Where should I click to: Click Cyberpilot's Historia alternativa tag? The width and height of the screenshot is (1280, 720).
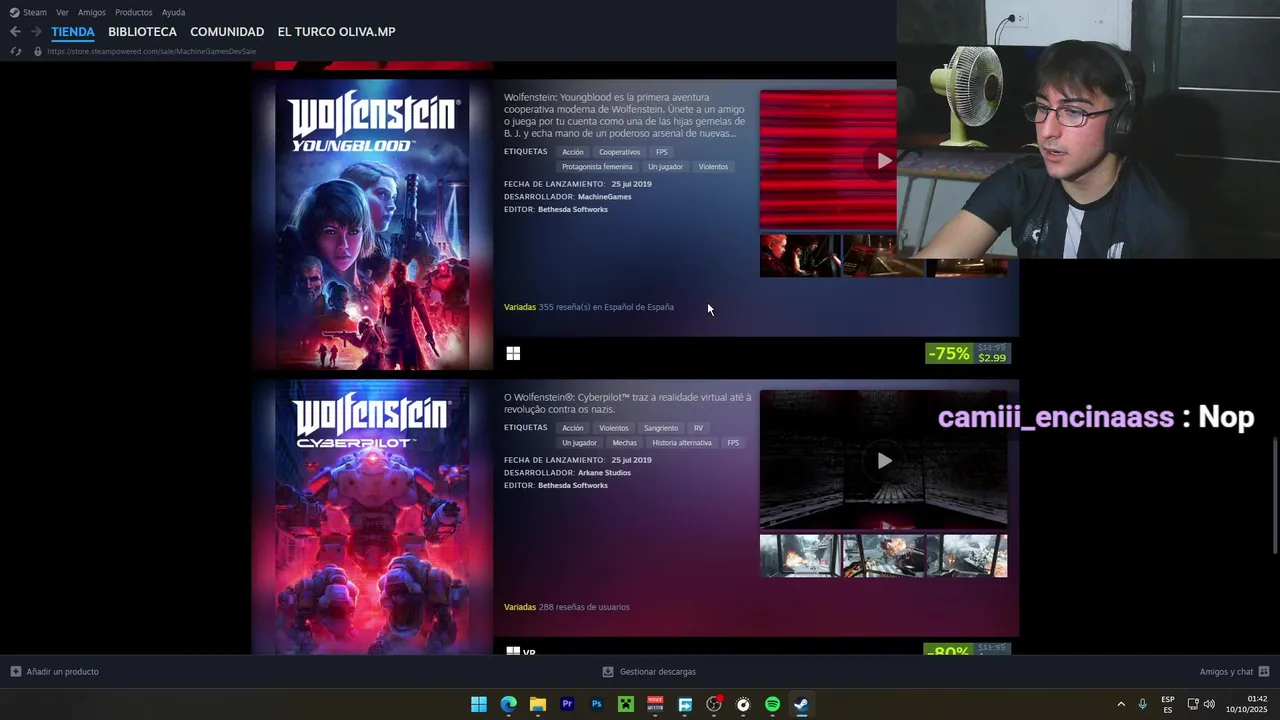(x=682, y=443)
